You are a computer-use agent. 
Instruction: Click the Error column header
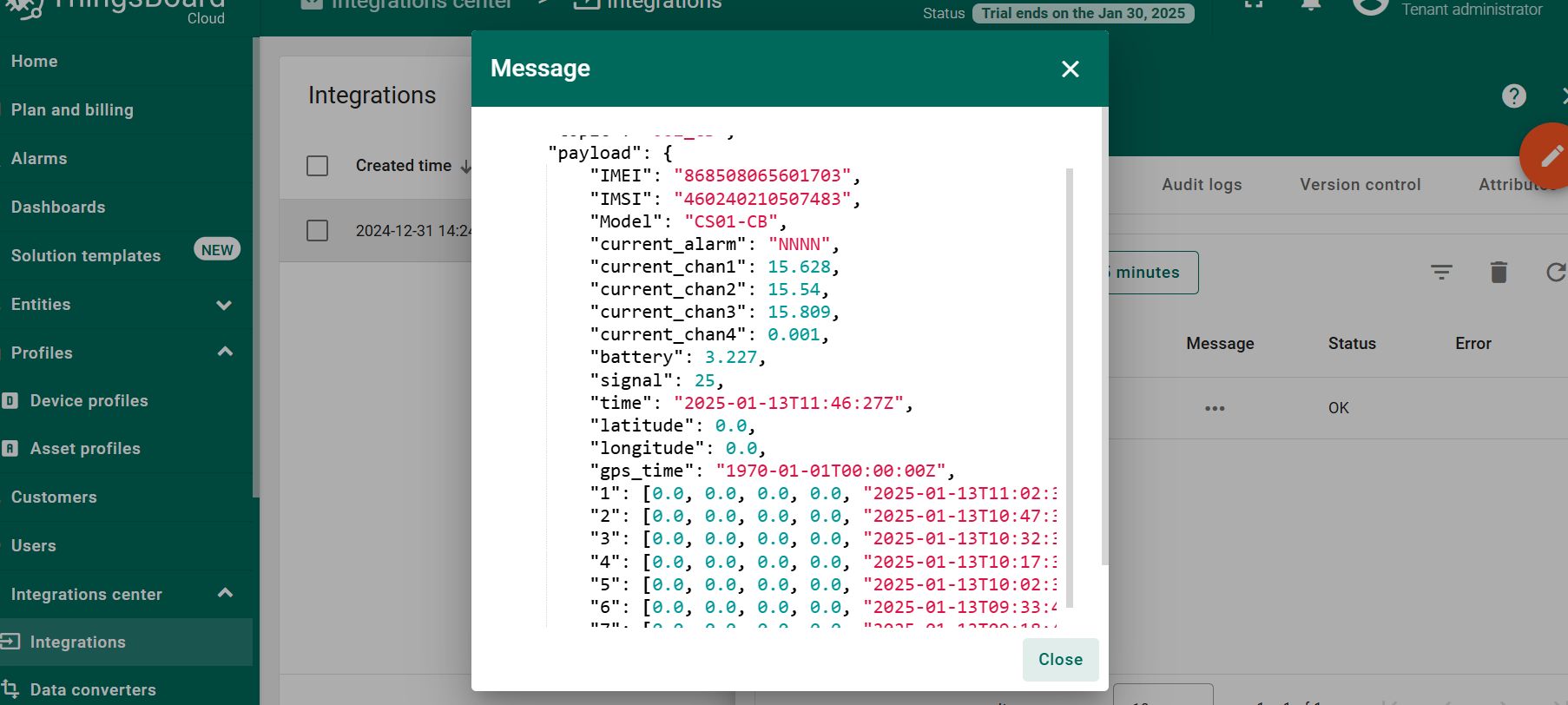point(1473,344)
